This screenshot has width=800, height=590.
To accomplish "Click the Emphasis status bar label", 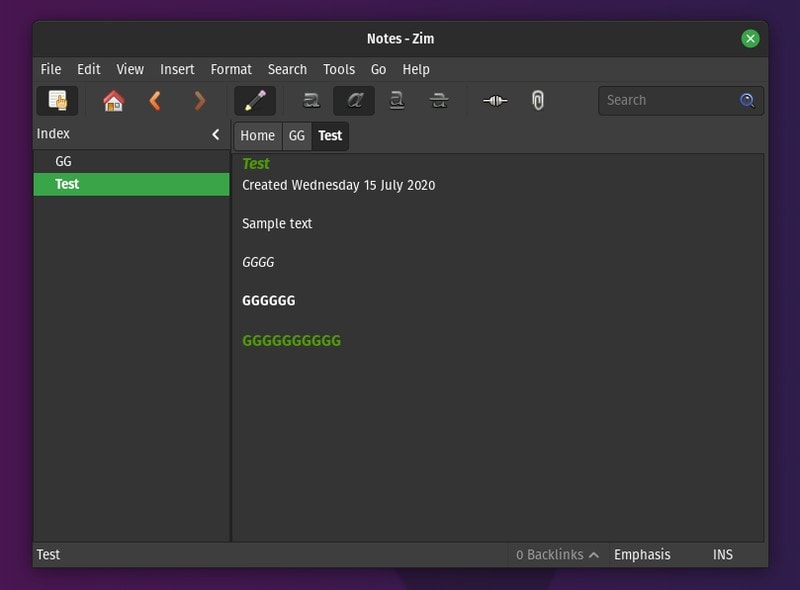I will coord(642,555).
